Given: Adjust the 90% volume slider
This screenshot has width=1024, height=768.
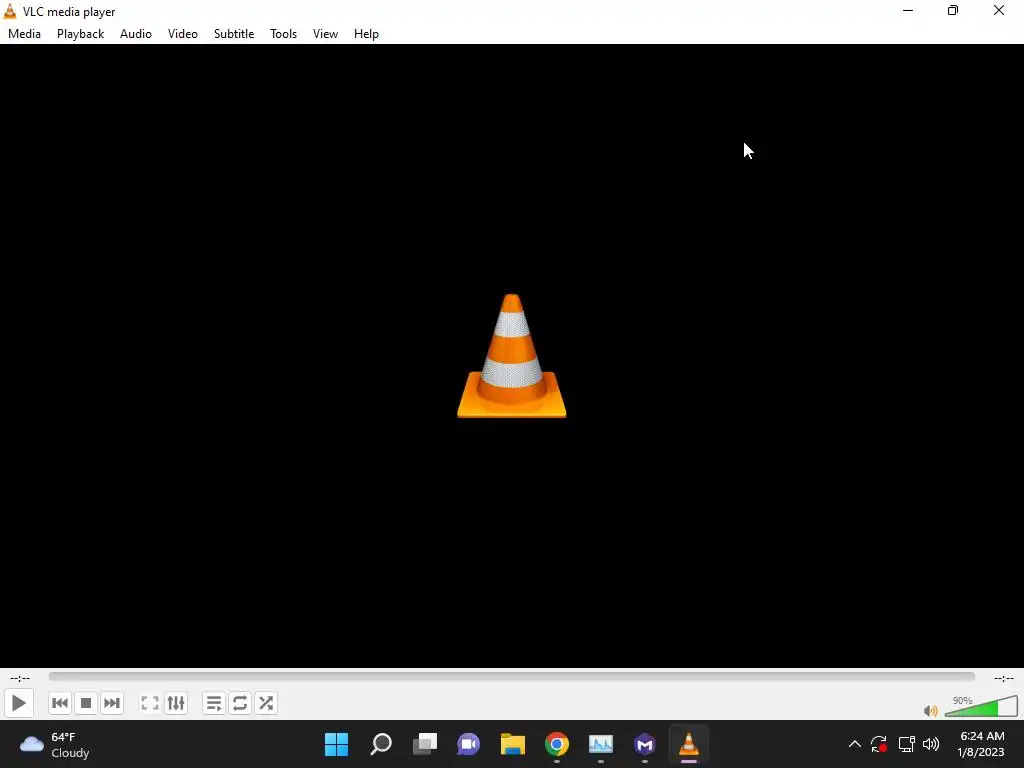Looking at the screenshot, I should [x=981, y=707].
